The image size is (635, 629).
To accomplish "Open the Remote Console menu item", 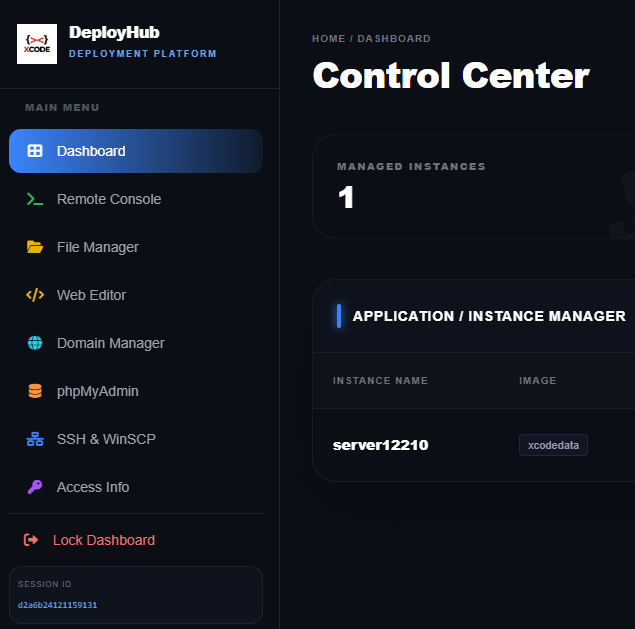I will 136,199.
